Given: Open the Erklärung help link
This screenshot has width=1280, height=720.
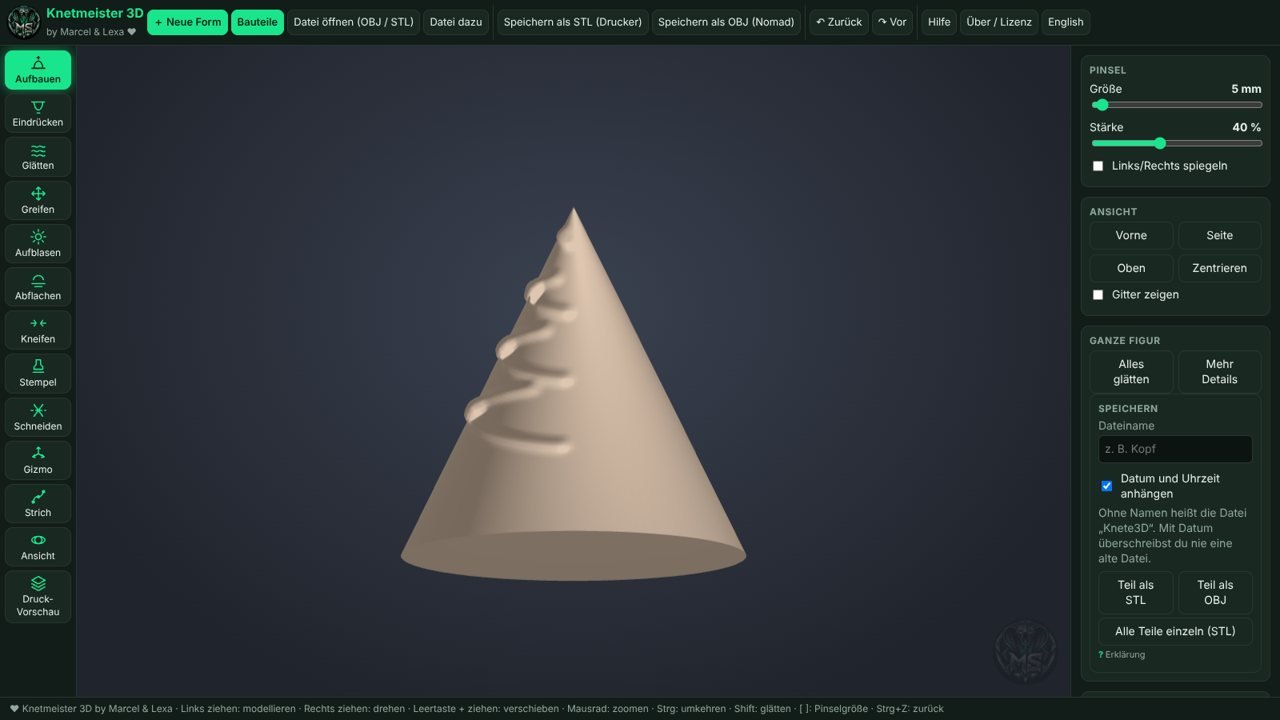Looking at the screenshot, I should 1122,655.
